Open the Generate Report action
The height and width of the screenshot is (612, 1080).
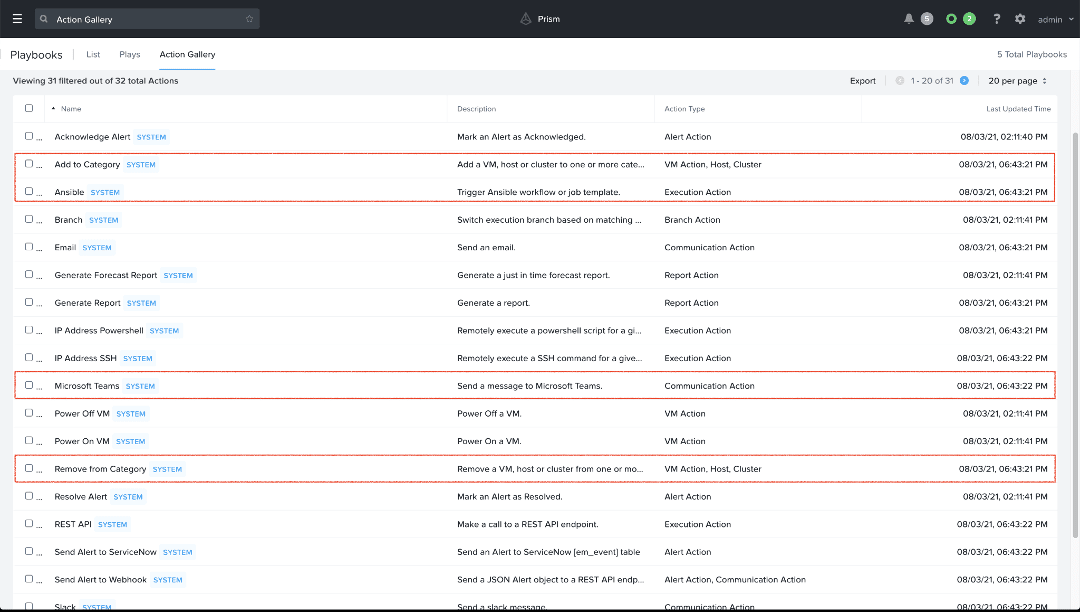click(87, 303)
